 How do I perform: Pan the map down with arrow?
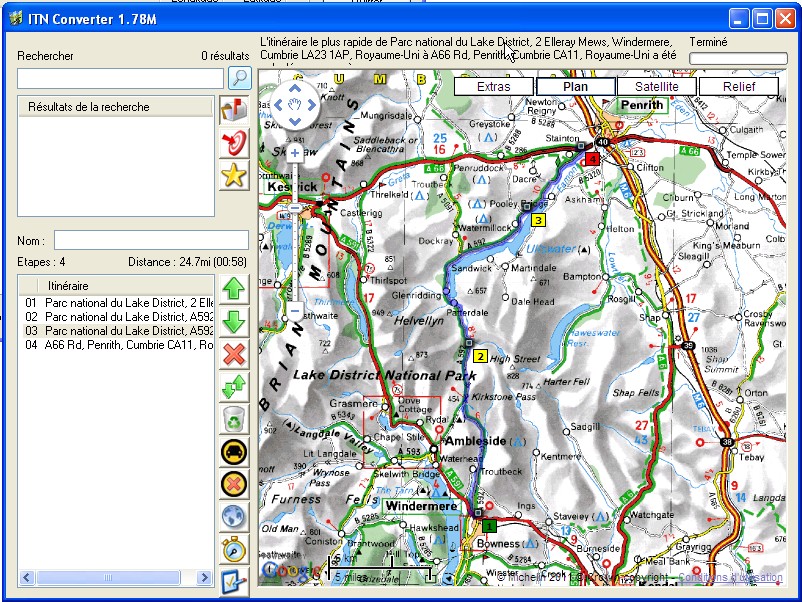[x=295, y=121]
